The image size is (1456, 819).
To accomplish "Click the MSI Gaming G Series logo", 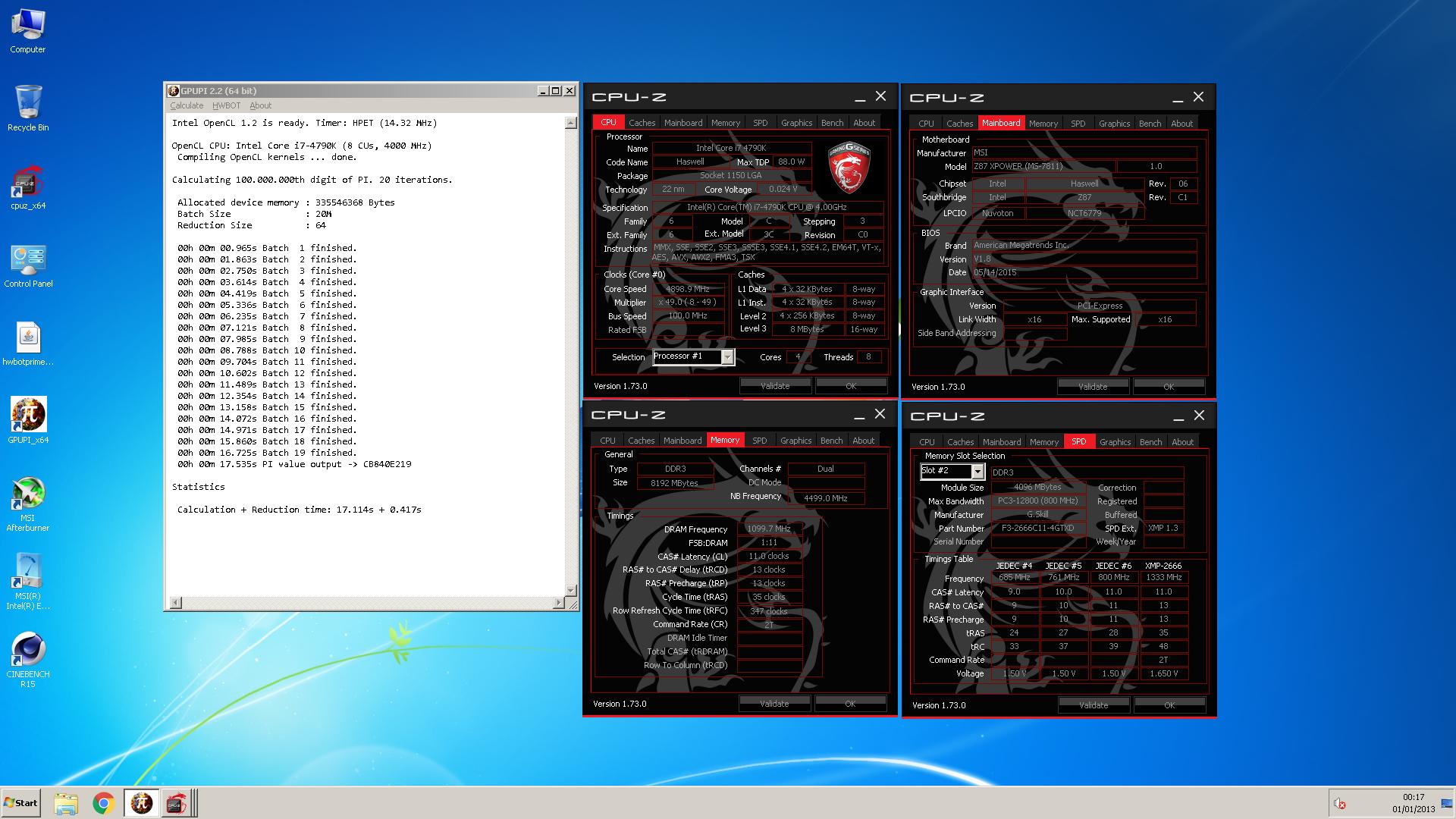I will coord(849,167).
